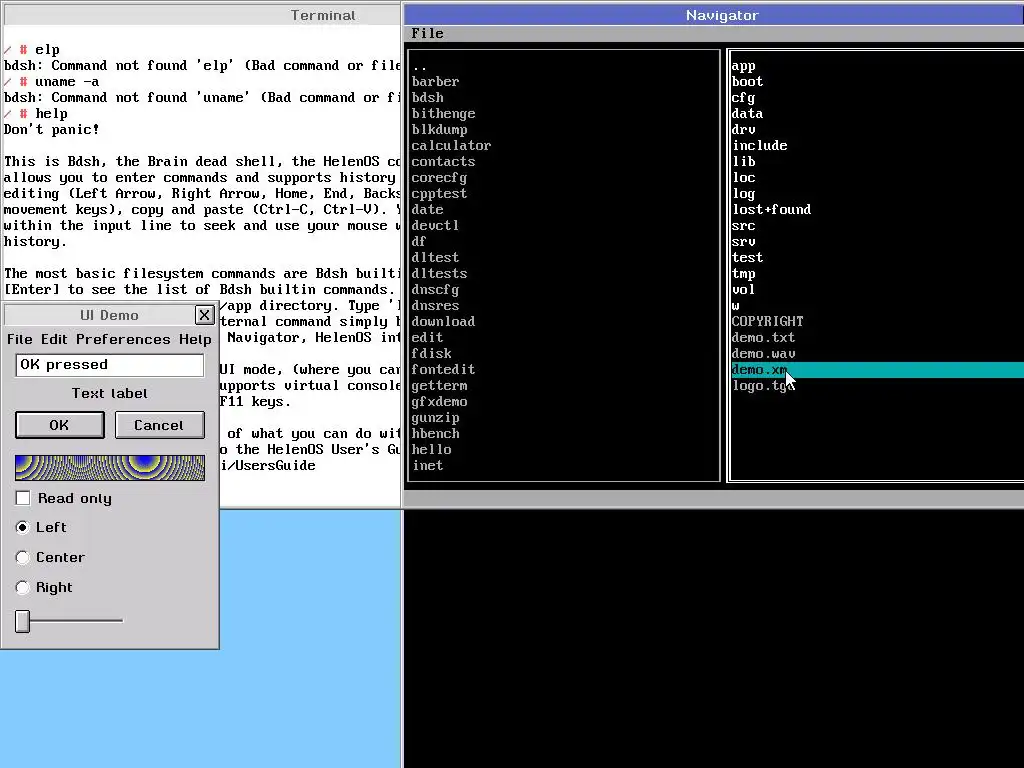Close the UI Demo window
The width and height of the screenshot is (1024, 768).
(x=204, y=315)
